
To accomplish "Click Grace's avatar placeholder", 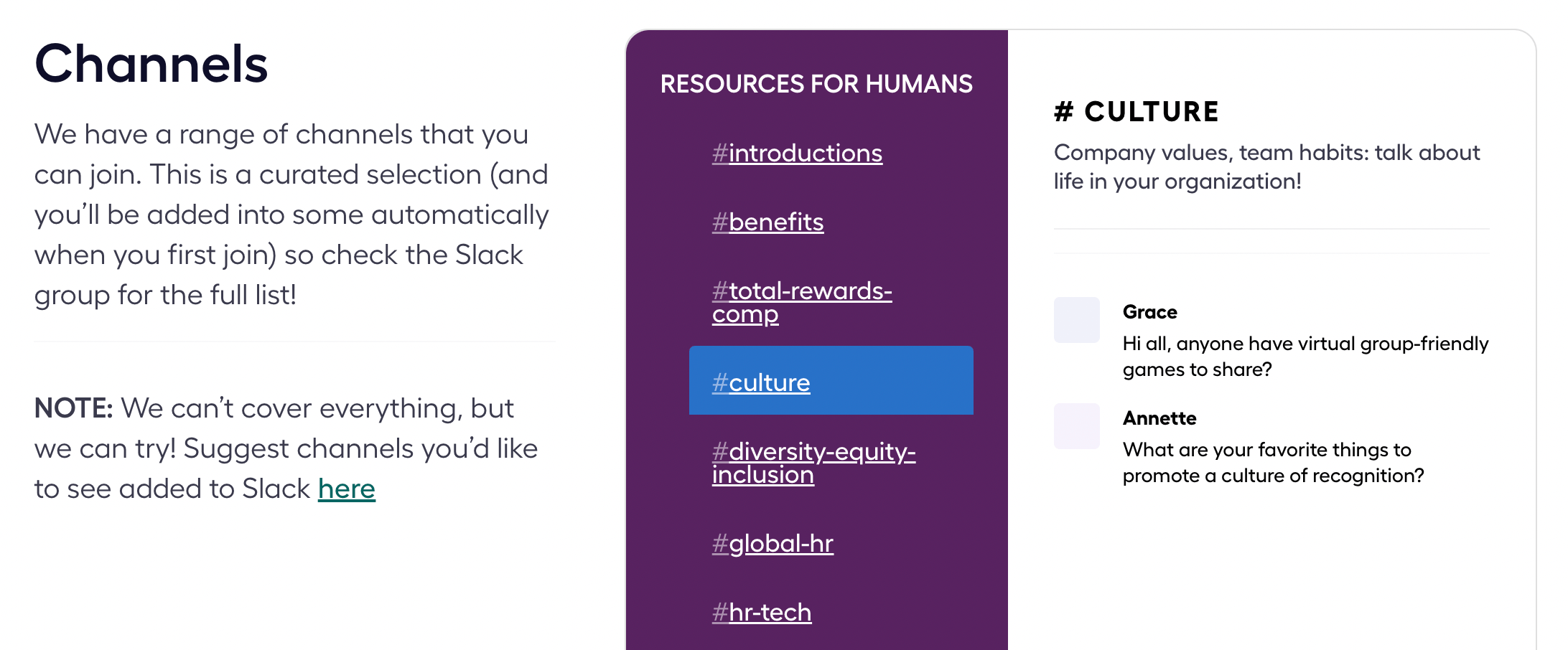I will click(x=1076, y=320).
